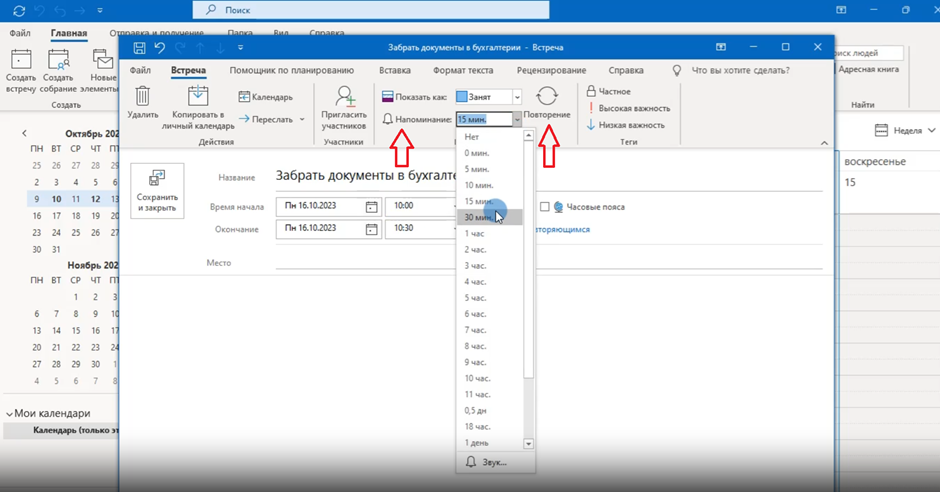
Task: Open the start date calendar picker
Action: pyautogui.click(x=372, y=207)
